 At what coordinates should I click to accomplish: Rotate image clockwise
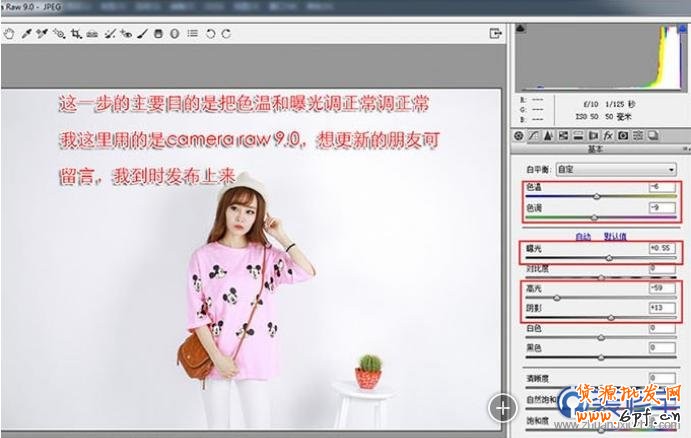(x=226, y=33)
